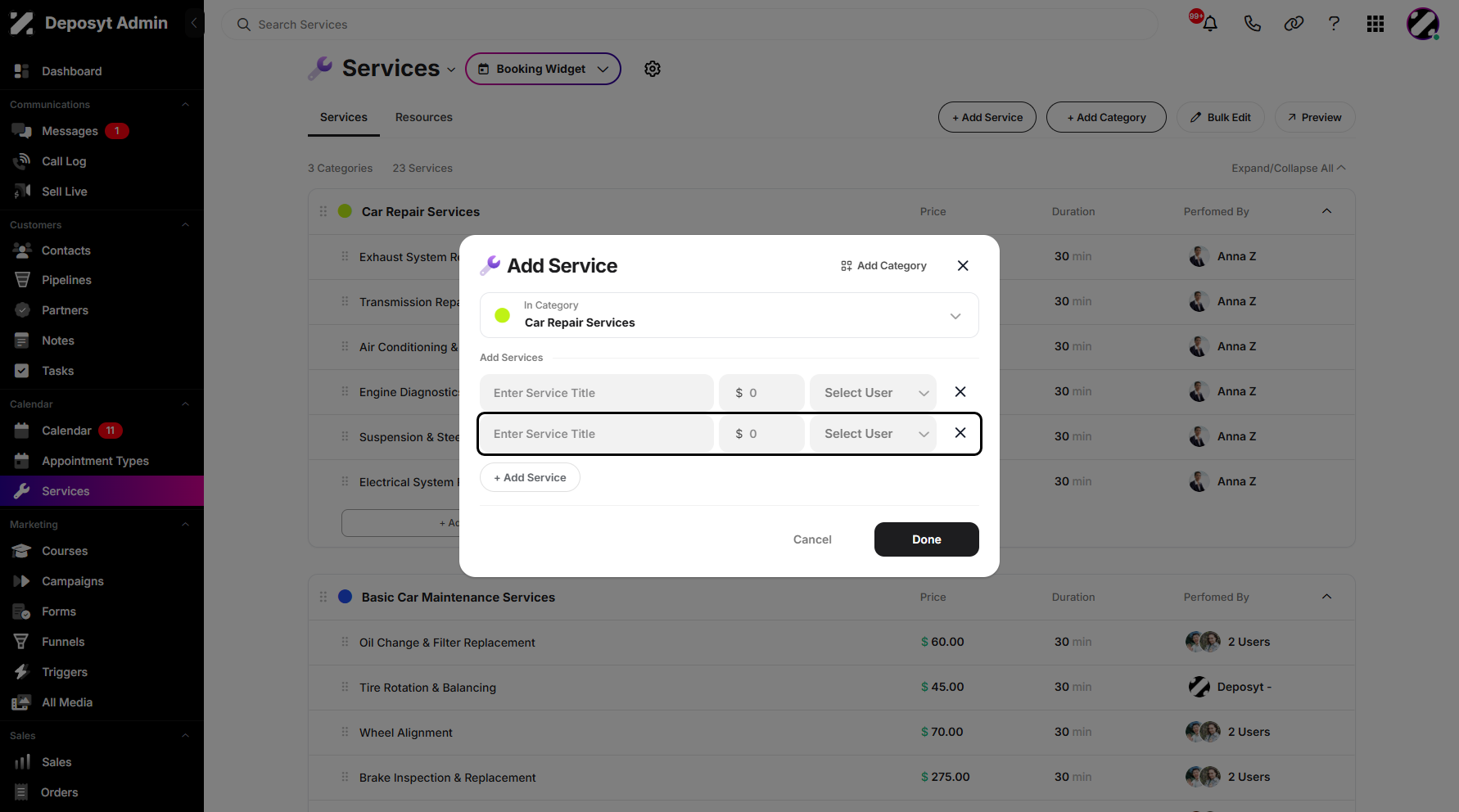The image size is (1459, 812).
Task: Collapse the sidebar with the arrow icon
Action: pos(194,23)
